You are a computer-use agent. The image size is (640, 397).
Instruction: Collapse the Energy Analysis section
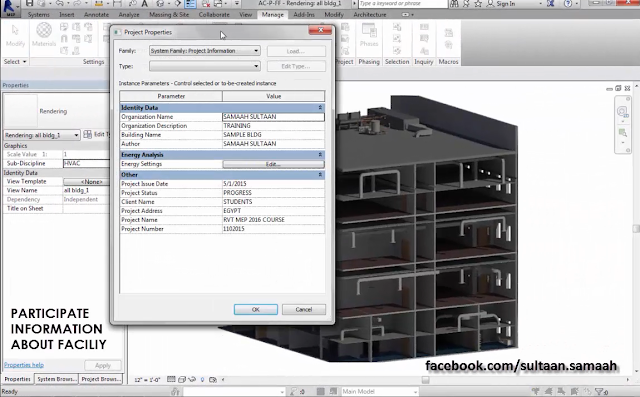pyautogui.click(x=320, y=155)
